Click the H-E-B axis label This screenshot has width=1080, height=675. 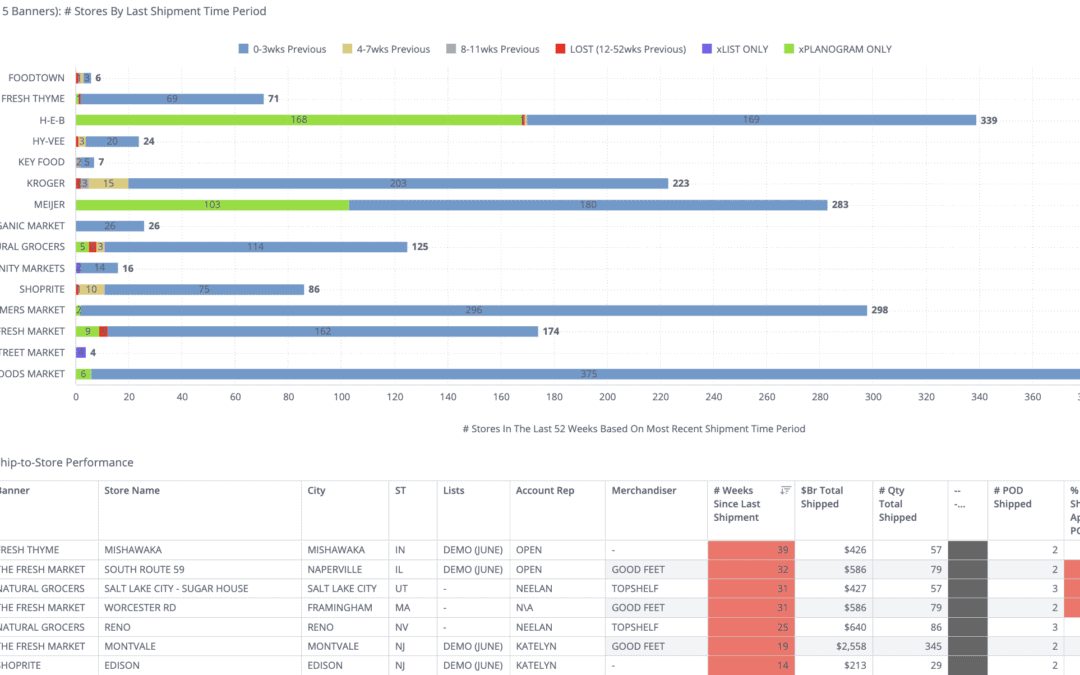52,120
